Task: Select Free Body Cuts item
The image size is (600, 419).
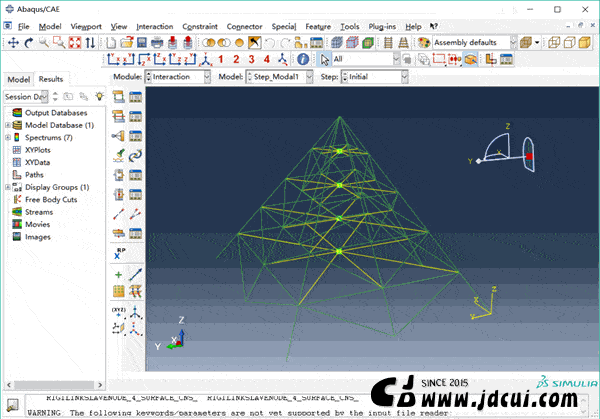Action: click(x=51, y=200)
